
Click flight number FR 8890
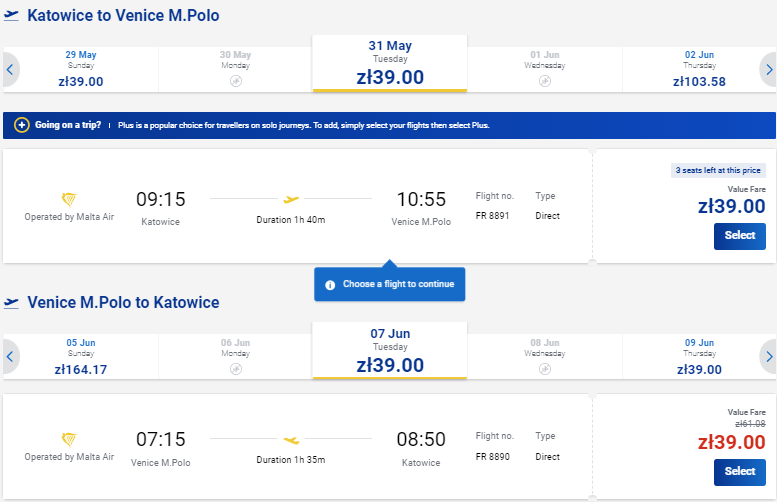(492, 456)
